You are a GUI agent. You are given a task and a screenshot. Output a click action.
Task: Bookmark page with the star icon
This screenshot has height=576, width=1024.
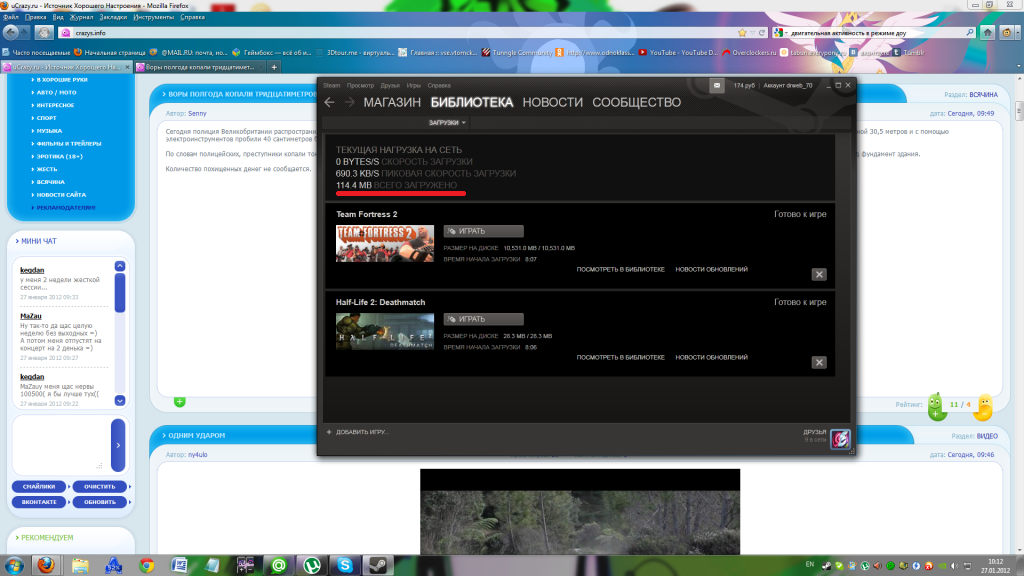pyautogui.click(x=742, y=33)
